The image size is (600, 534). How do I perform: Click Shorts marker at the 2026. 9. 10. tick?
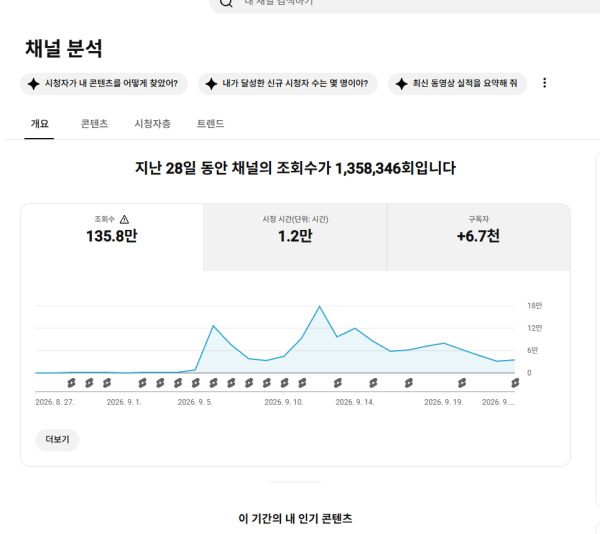click(284, 383)
